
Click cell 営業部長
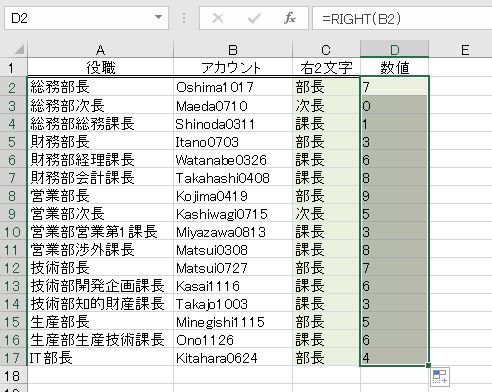100,196
